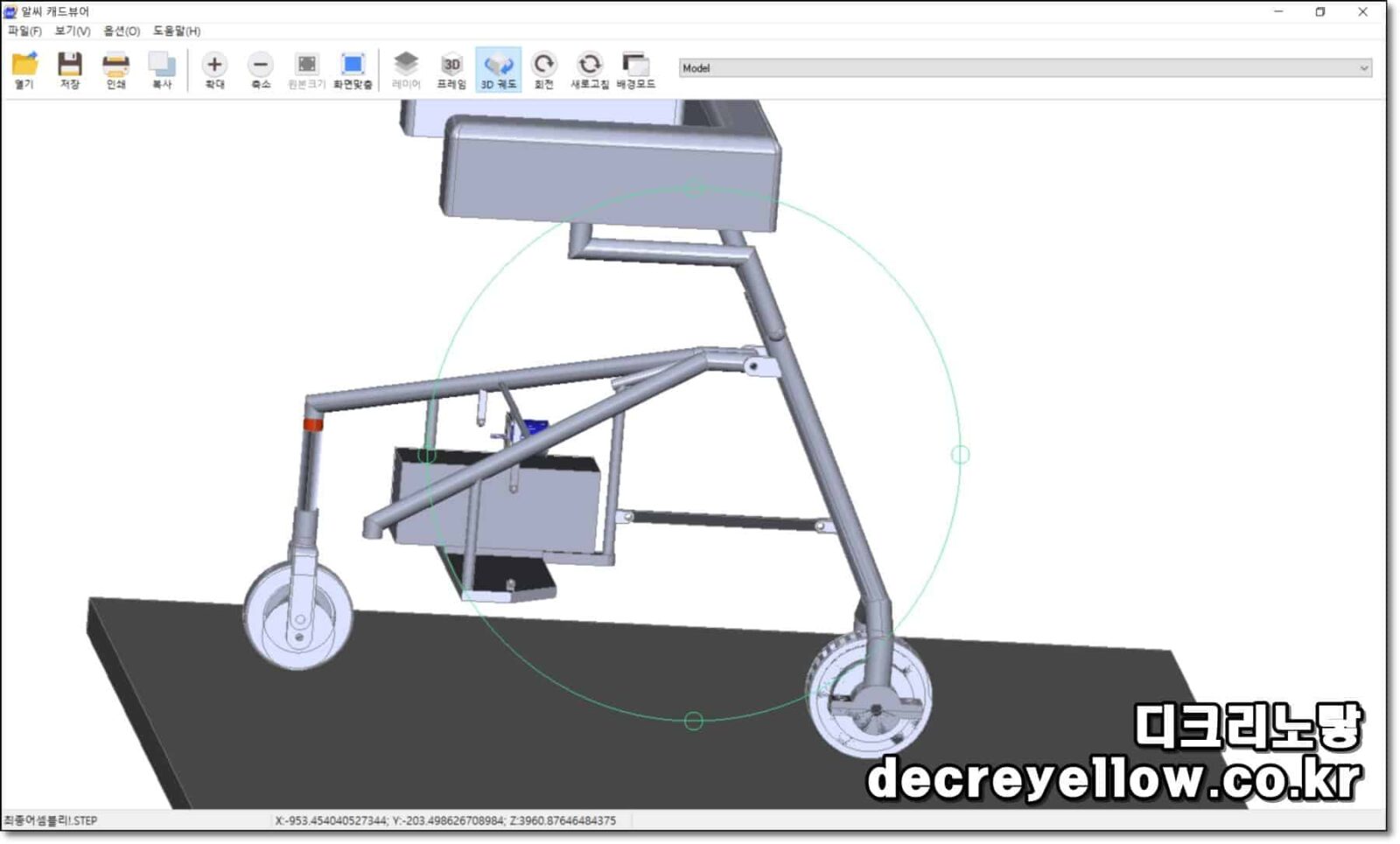
Task: Open the 파일(F) menu
Action: 24,31
